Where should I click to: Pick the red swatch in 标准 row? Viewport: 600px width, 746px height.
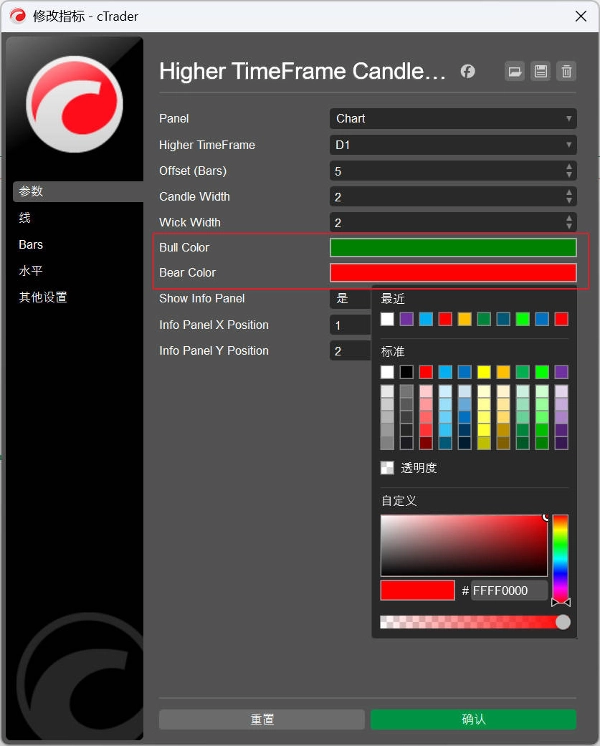[x=426, y=372]
